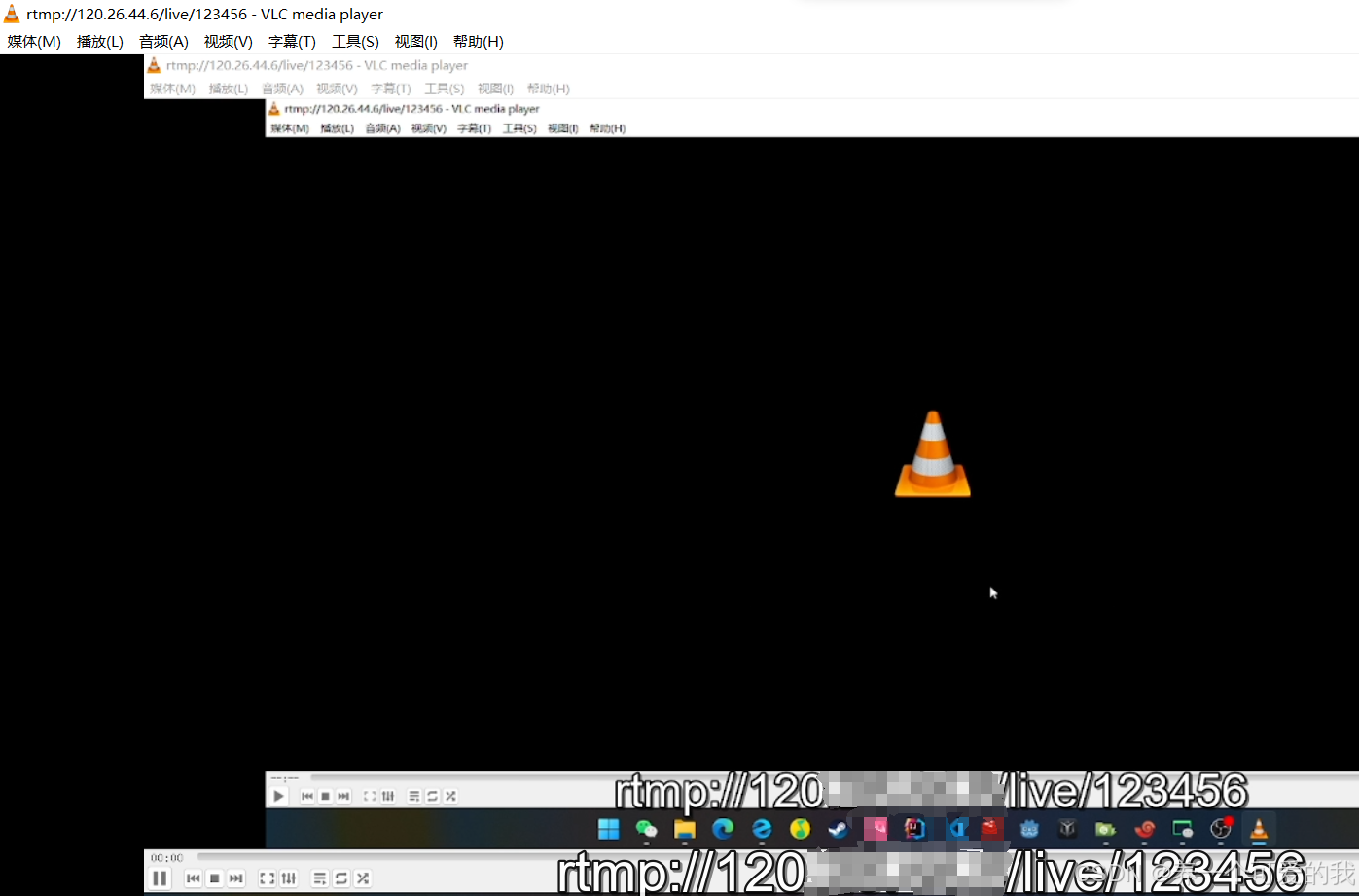Open the 音频(A) menu in the main window
The height and width of the screenshot is (896, 1359).
click(x=163, y=41)
